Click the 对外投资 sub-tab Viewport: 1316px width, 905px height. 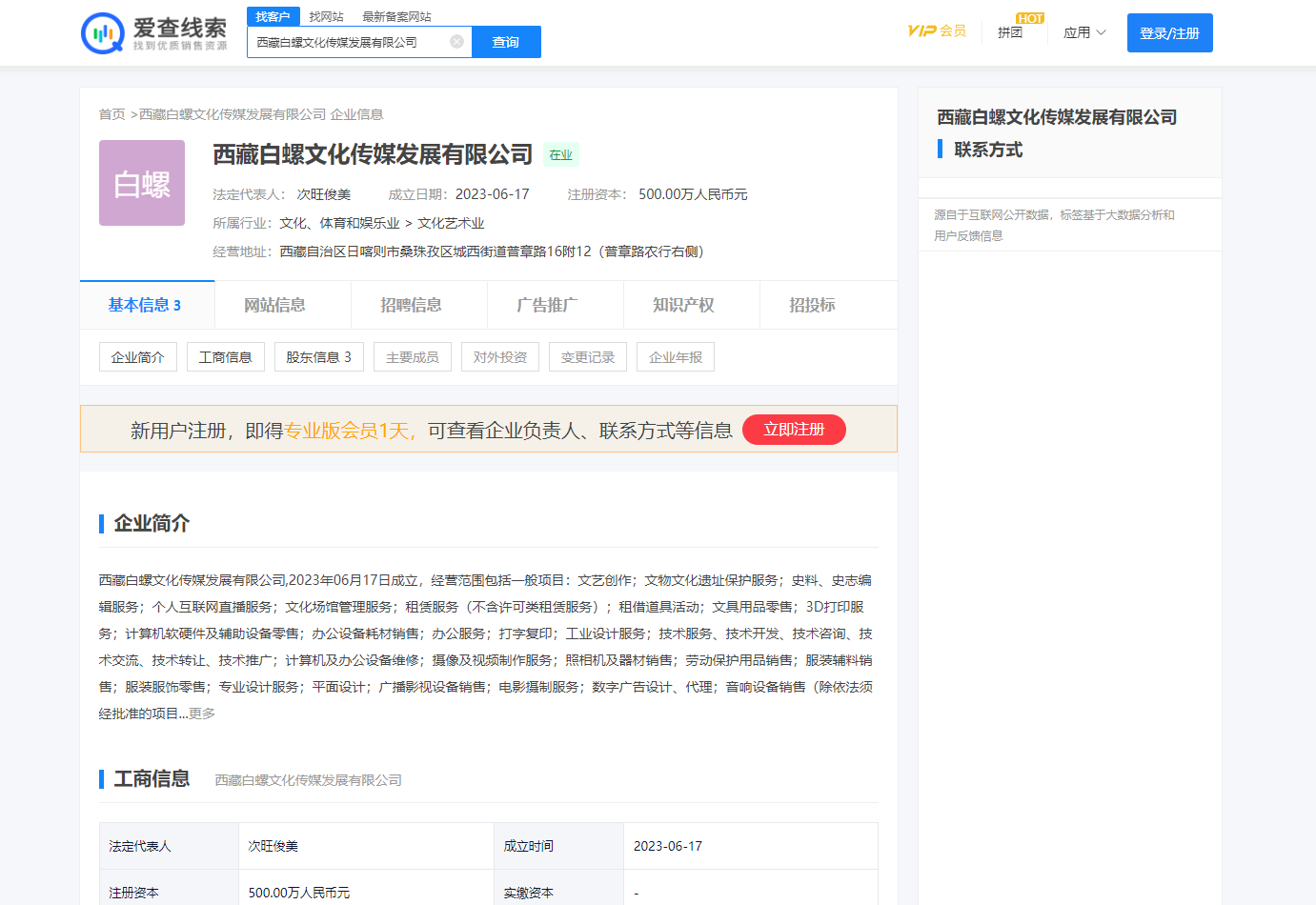click(500, 357)
